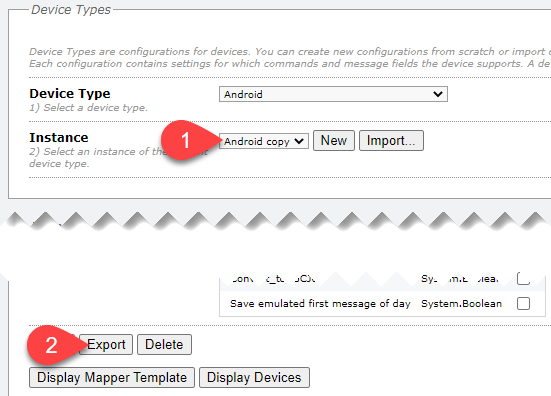Click the Device Type label
This screenshot has height=396, width=551.
[x=70, y=93]
